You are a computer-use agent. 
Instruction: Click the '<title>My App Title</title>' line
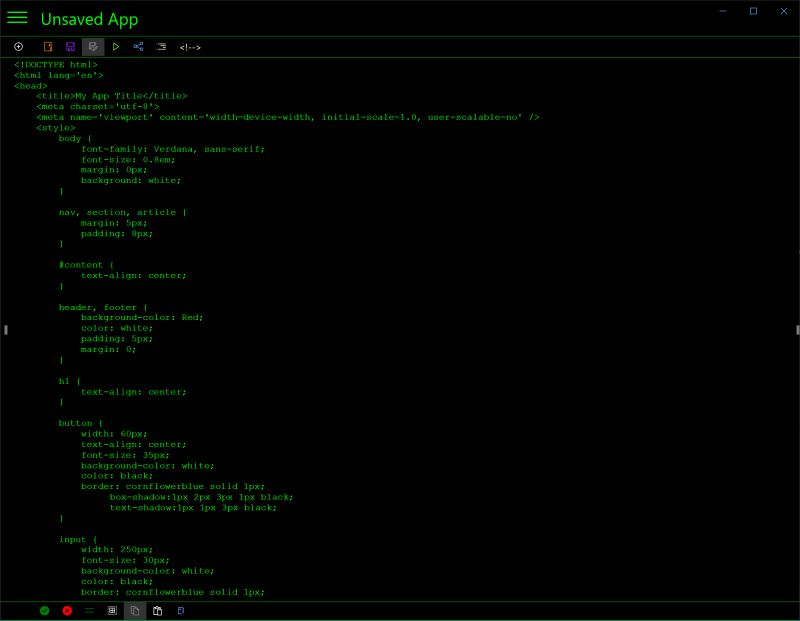point(112,96)
